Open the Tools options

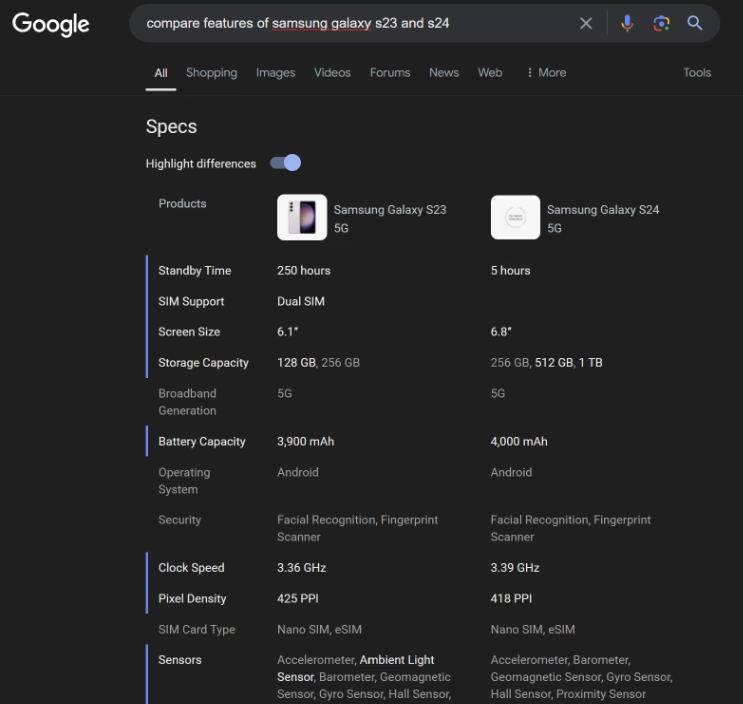(697, 73)
